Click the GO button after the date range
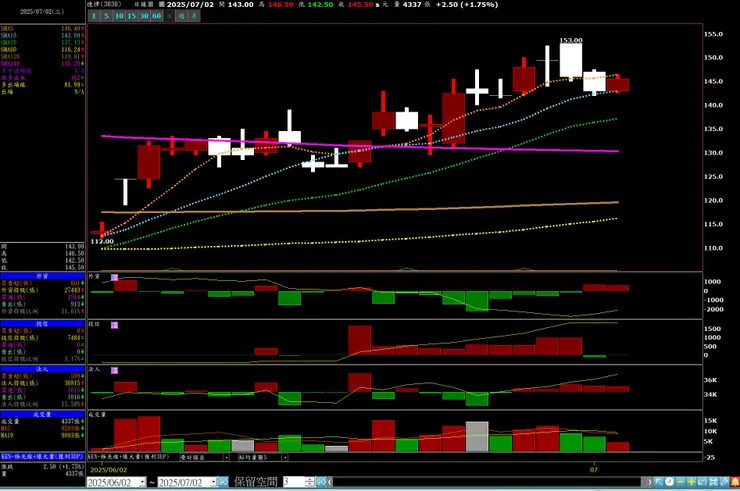This screenshot has width=740, height=491. 223,482
